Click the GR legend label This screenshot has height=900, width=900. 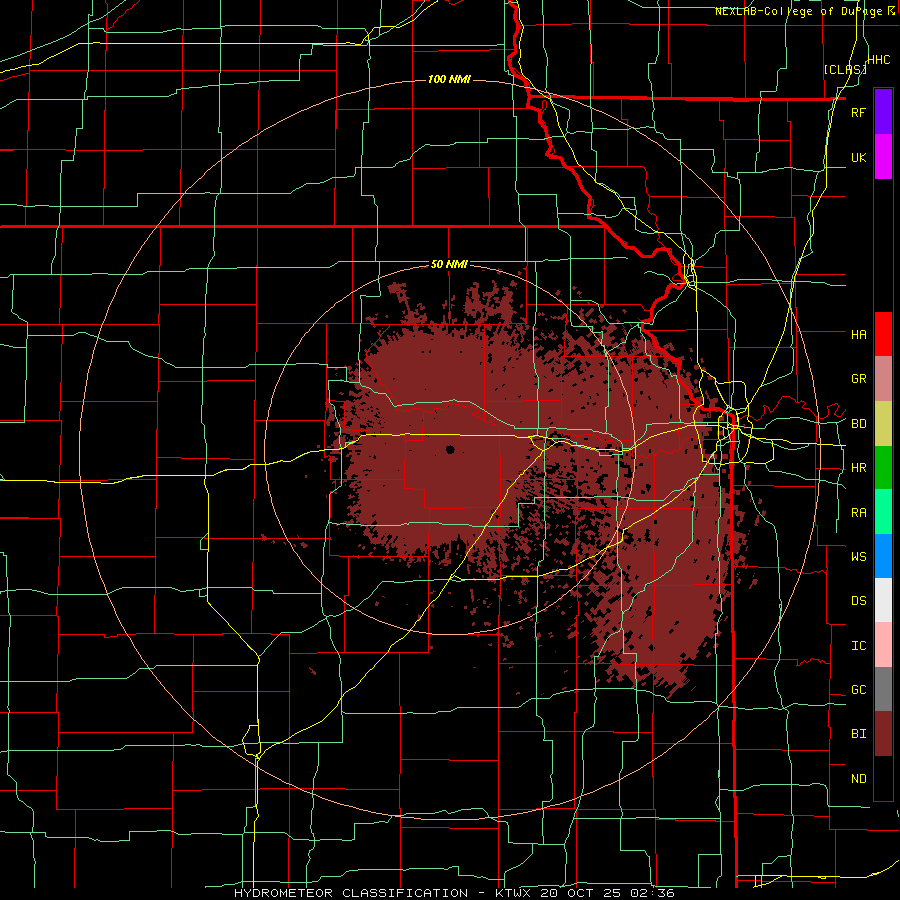[858, 379]
